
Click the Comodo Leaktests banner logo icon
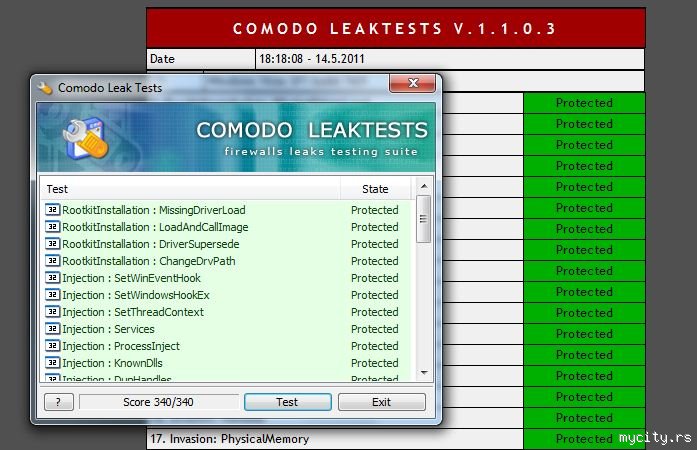click(85, 138)
